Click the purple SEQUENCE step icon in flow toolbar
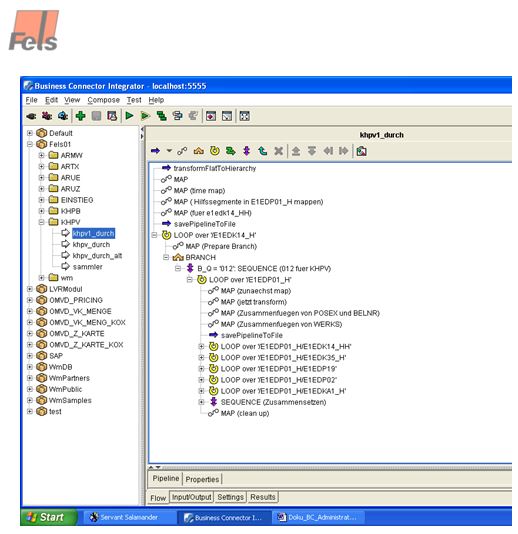Viewport: 518px width, 534px height. click(247, 151)
